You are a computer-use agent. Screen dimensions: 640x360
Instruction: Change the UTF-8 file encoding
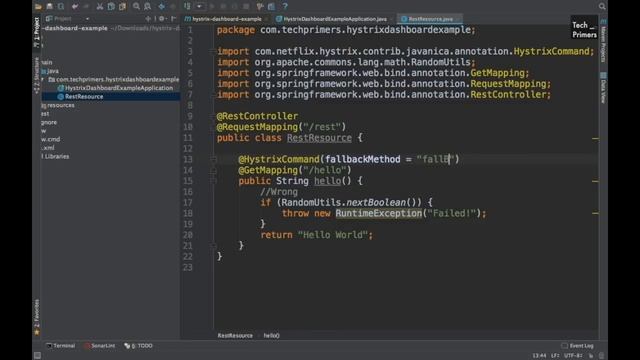pyautogui.click(x=573, y=356)
